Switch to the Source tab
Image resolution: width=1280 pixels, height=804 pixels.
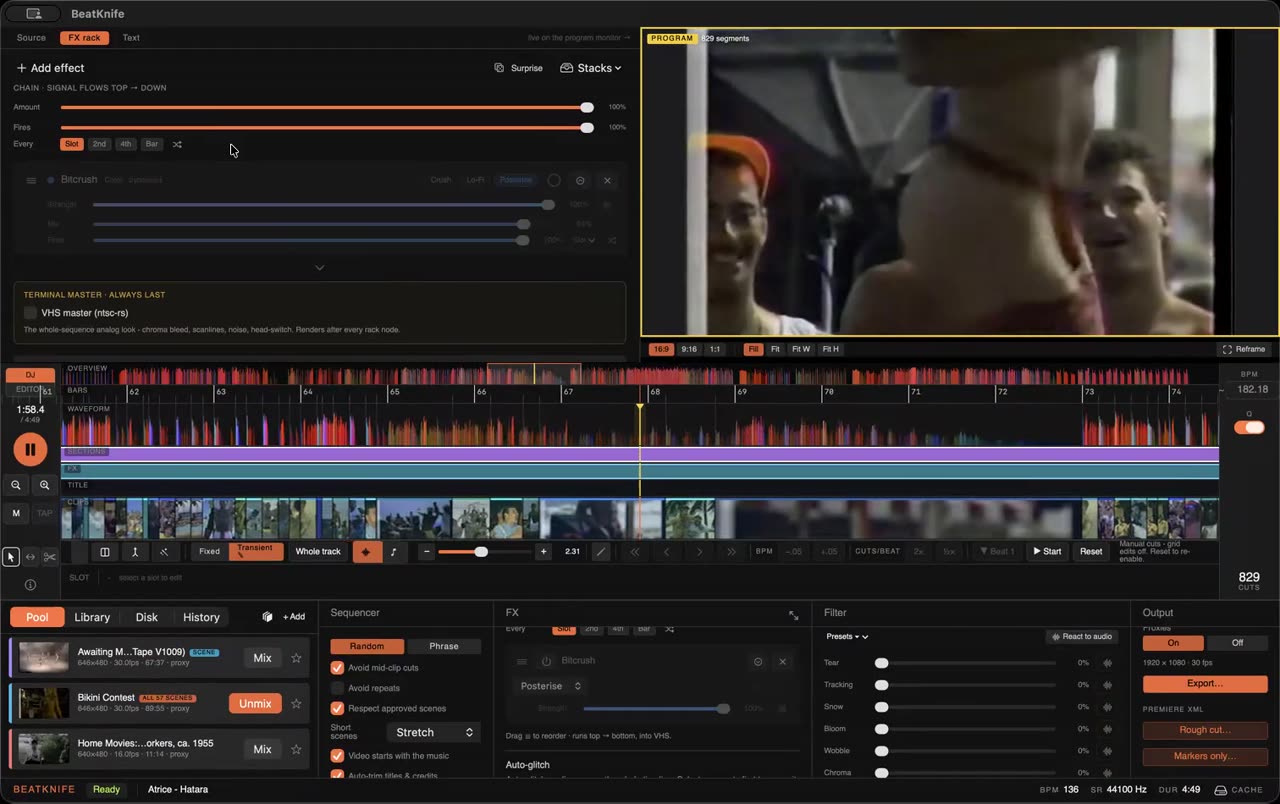click(x=31, y=38)
